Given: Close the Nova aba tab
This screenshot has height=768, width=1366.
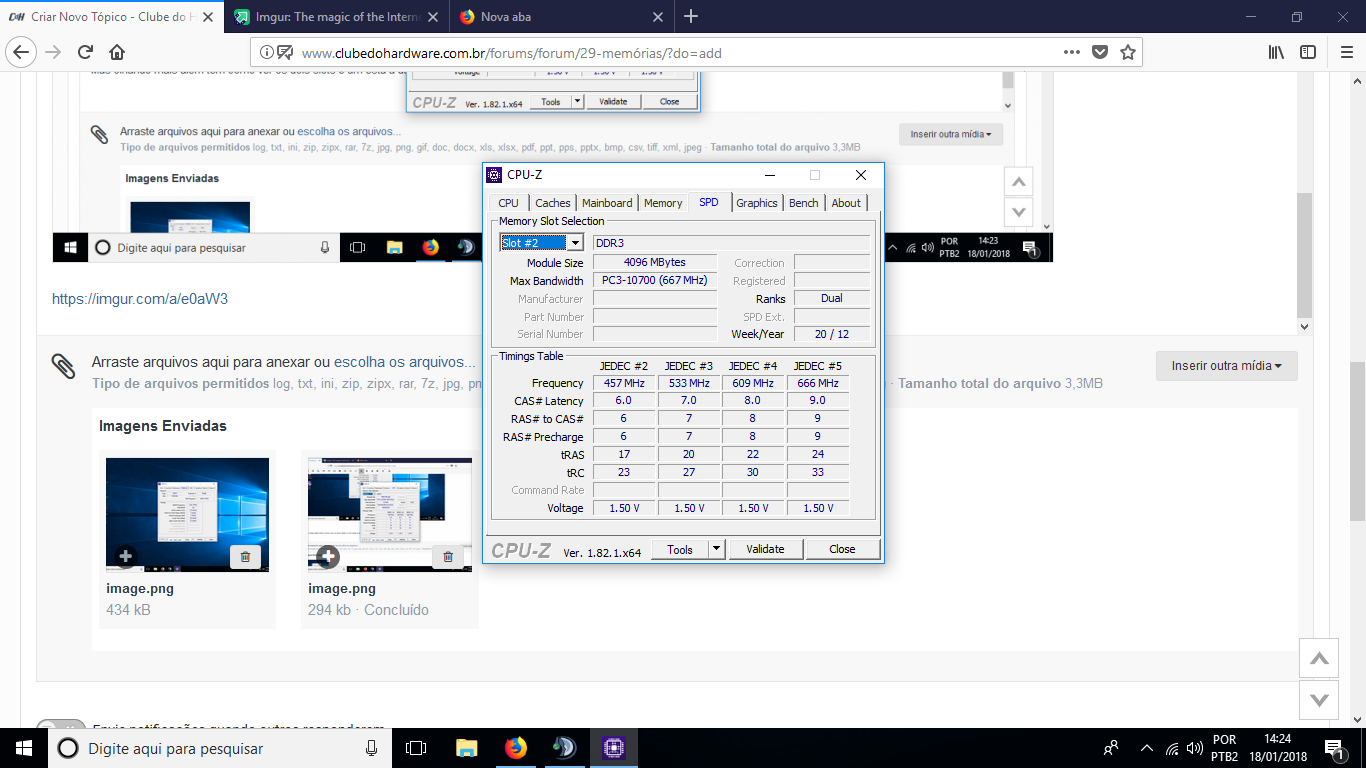Looking at the screenshot, I should pos(657,17).
